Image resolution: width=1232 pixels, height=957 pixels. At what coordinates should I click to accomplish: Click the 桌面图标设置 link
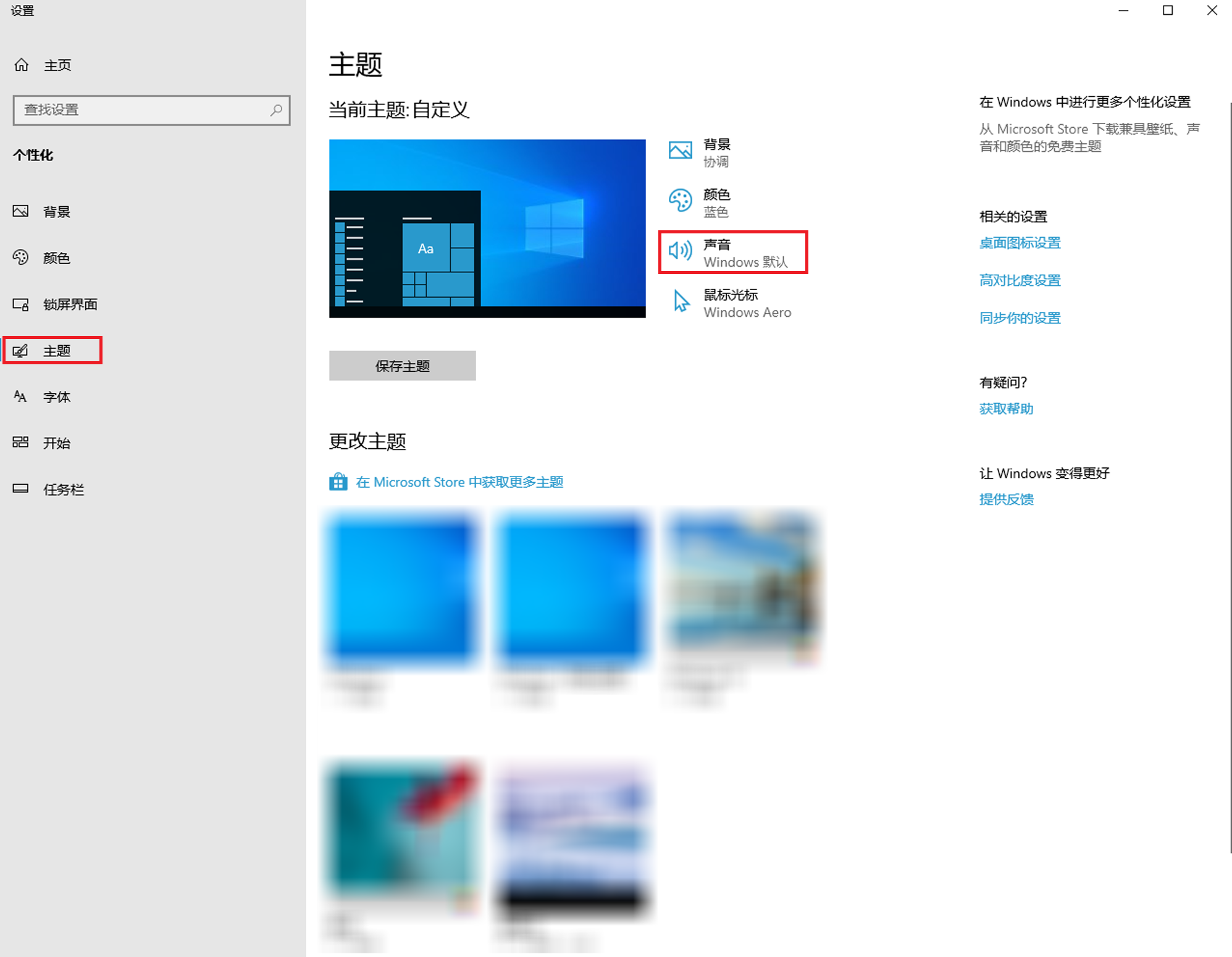[x=1020, y=243]
